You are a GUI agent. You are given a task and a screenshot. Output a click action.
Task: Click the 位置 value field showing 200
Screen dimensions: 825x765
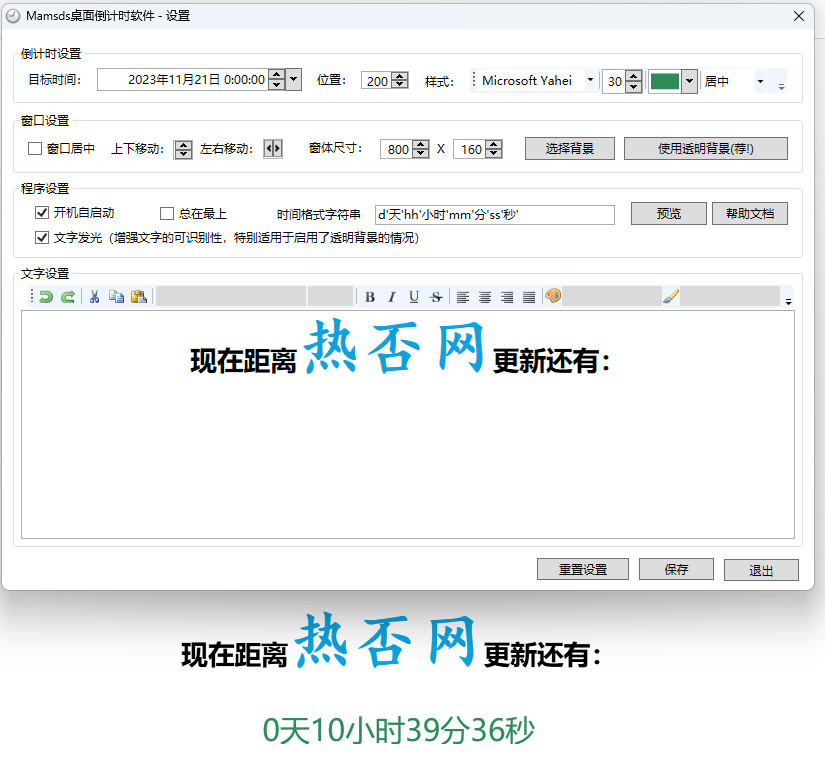377,81
